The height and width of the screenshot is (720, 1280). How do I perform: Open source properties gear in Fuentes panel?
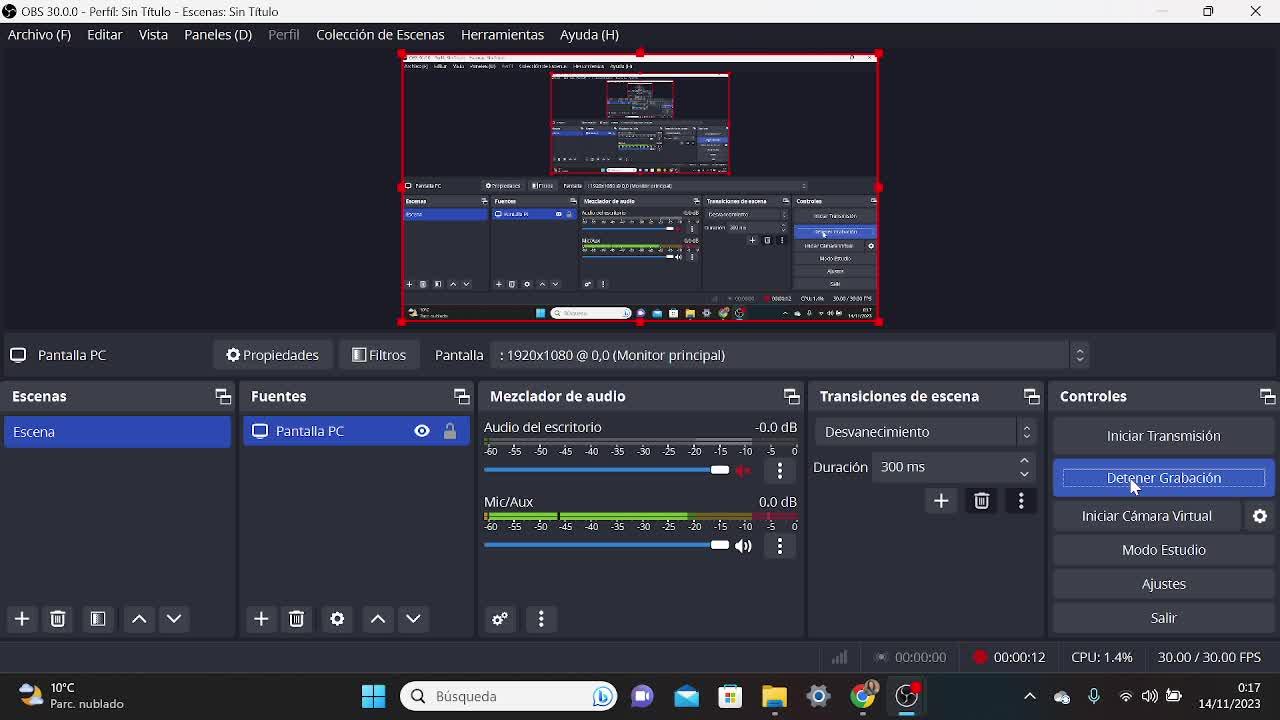(338, 619)
